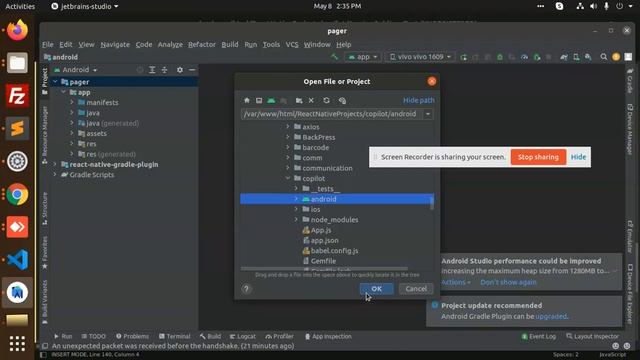Open the Terminal tool window tab
640x360 pixels.
174,336
